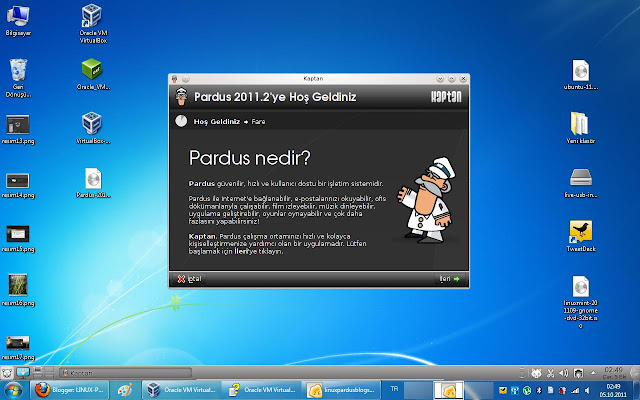Open the Oracle VM VirtualBox desktop shortcut

(93, 23)
